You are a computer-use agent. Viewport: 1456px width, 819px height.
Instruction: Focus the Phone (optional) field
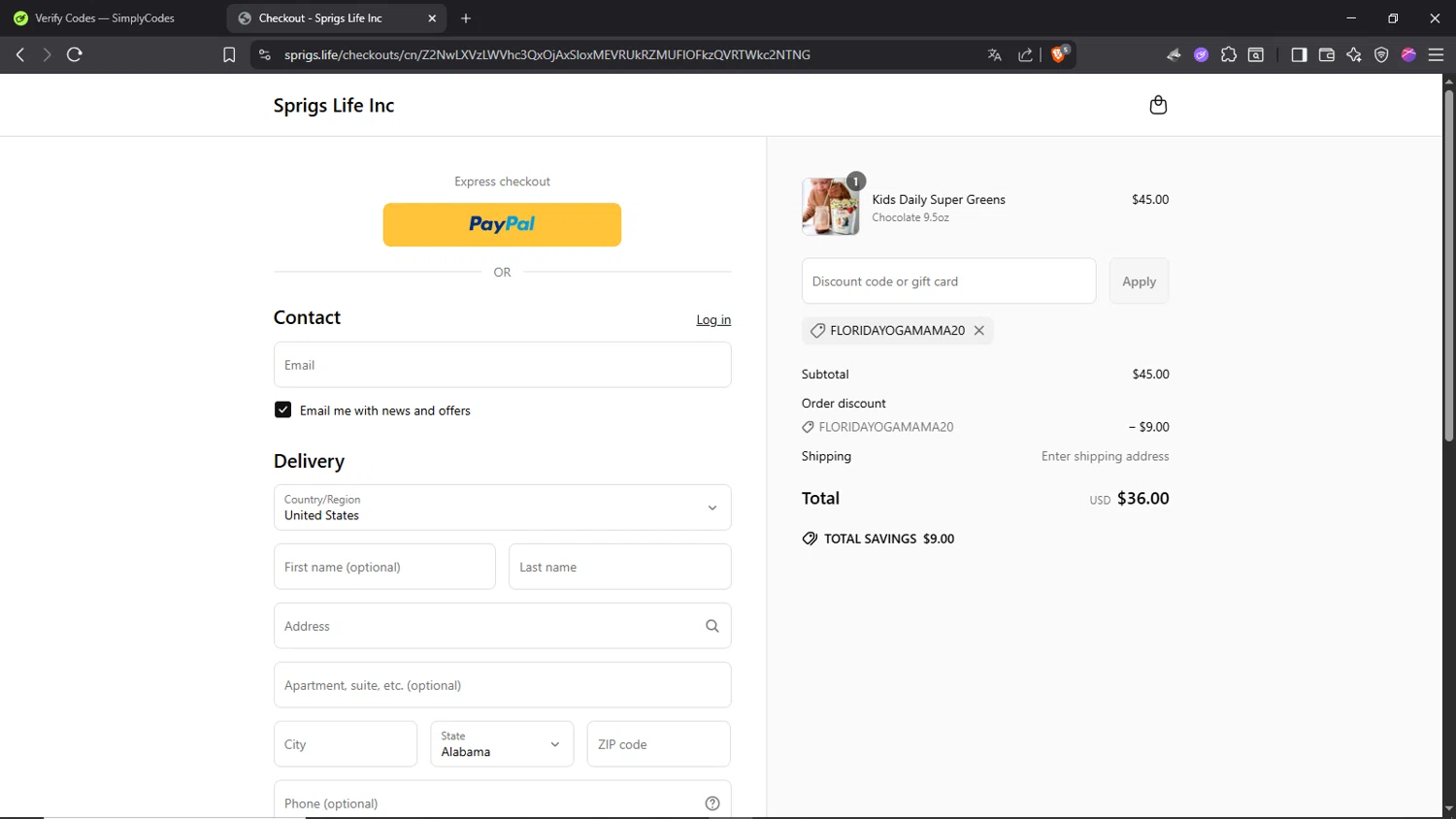coord(503,802)
